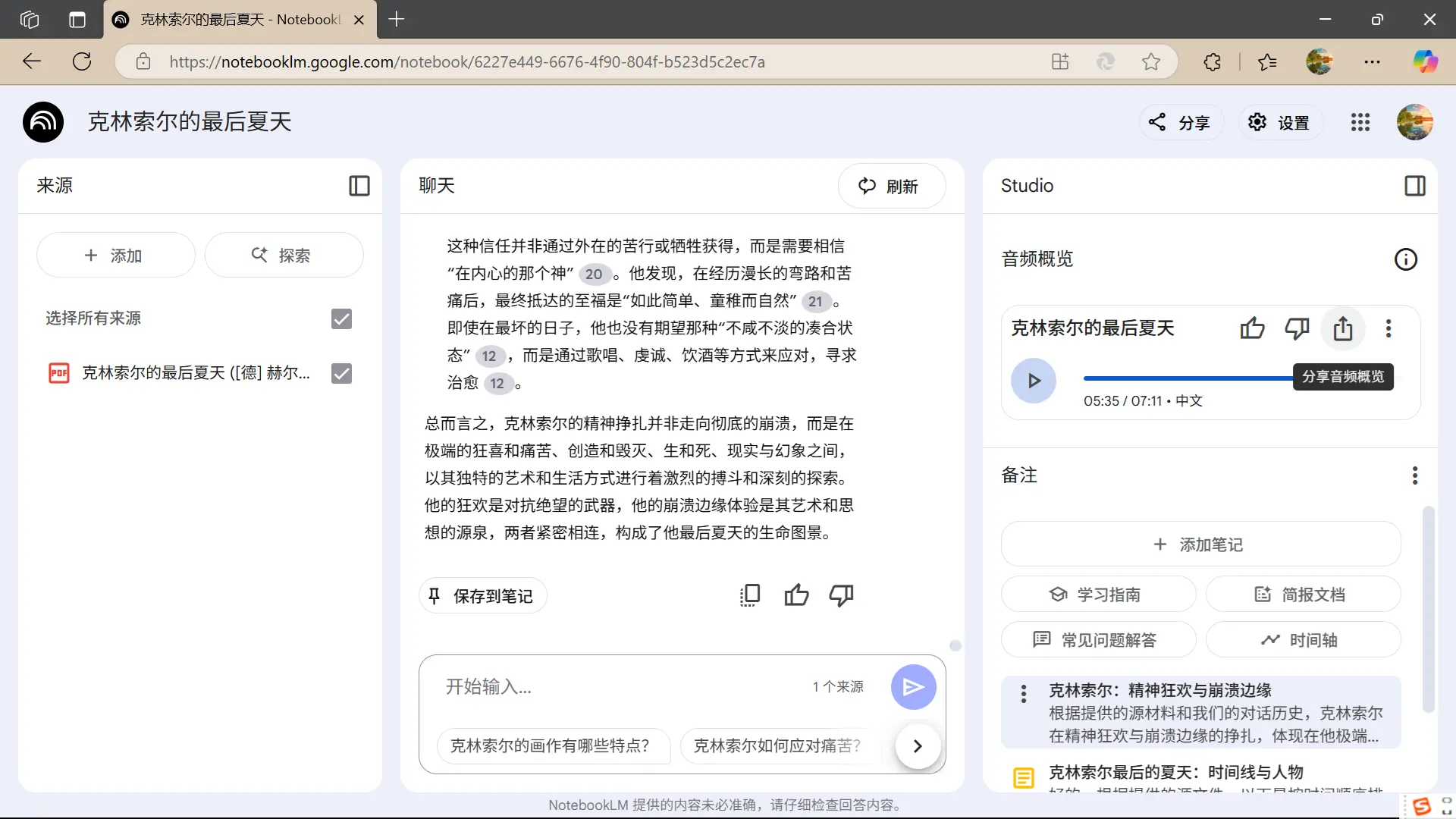Image resolution: width=1456 pixels, height=819 pixels.
Task: Collapse the 来源 sources panel
Action: [359, 186]
